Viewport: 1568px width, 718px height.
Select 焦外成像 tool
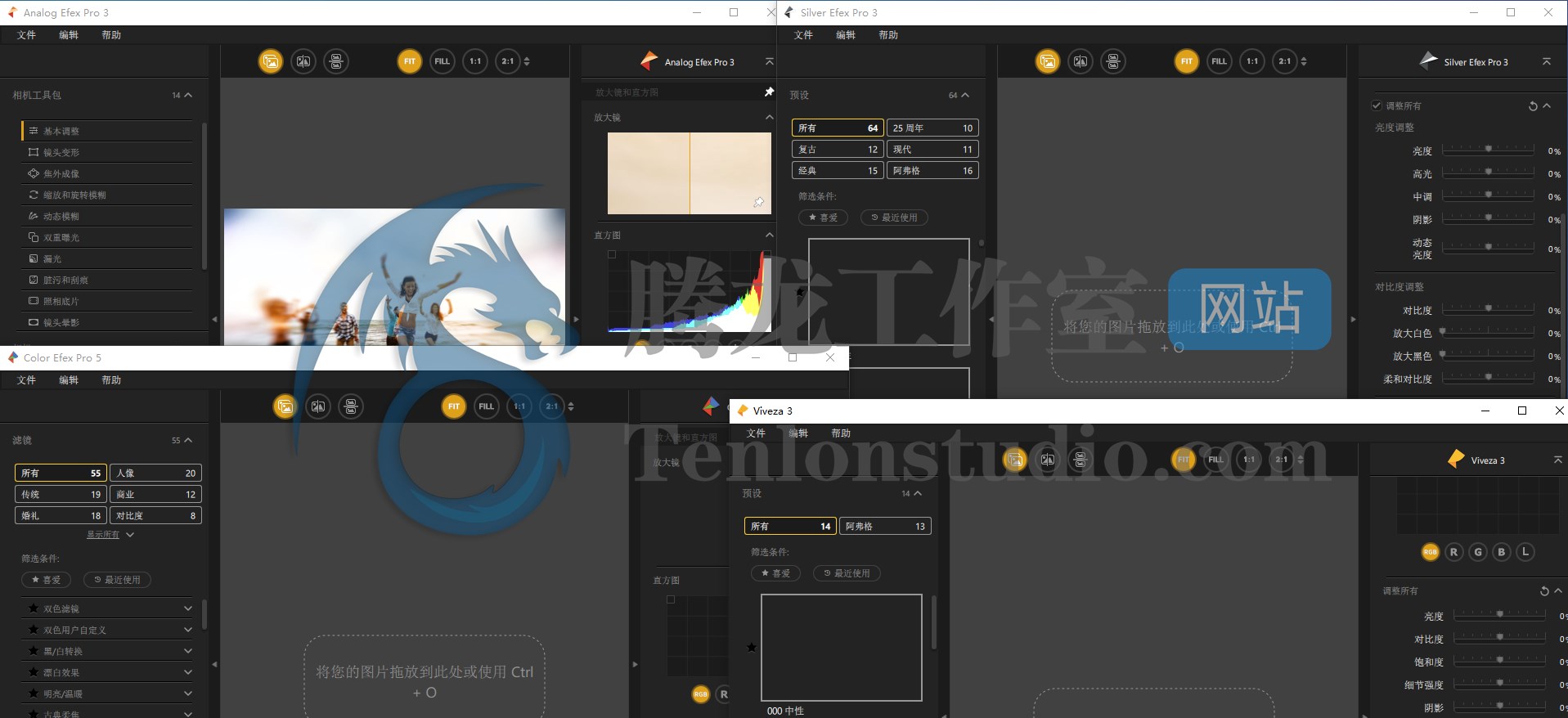pos(108,173)
